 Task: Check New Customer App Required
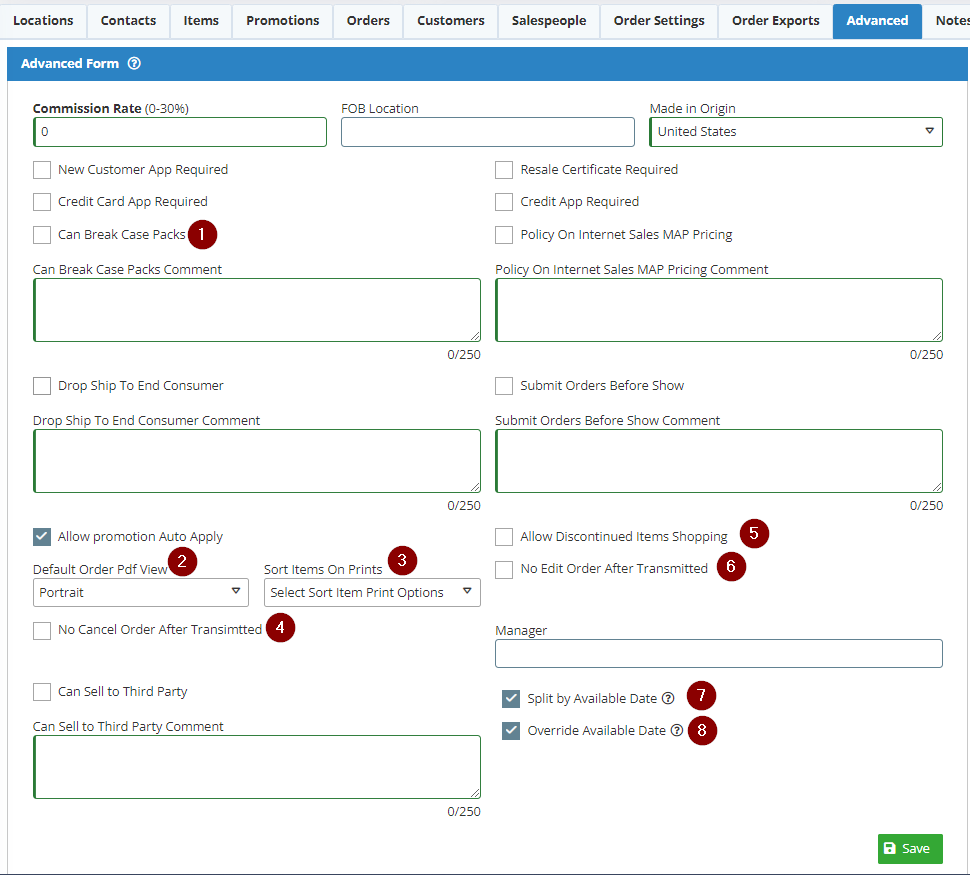click(42, 170)
